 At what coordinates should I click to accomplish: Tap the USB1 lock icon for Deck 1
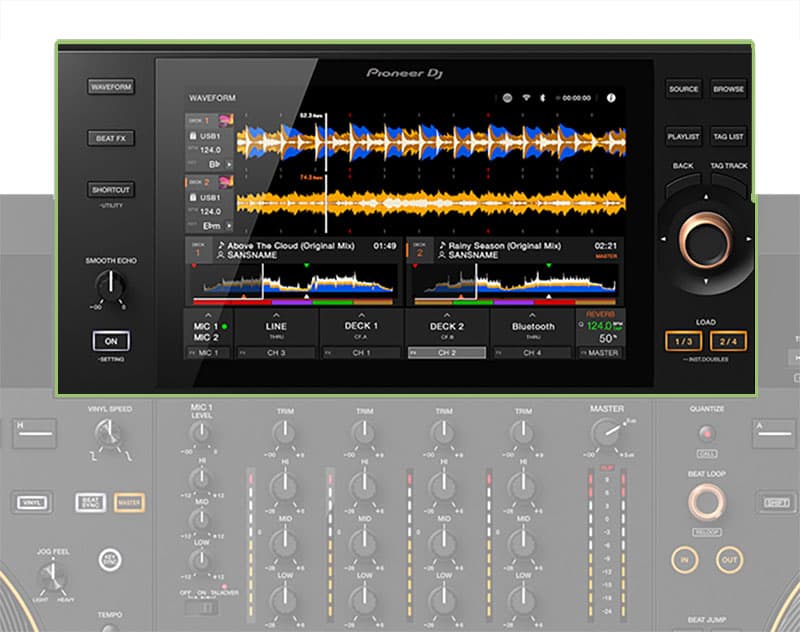(x=193, y=136)
